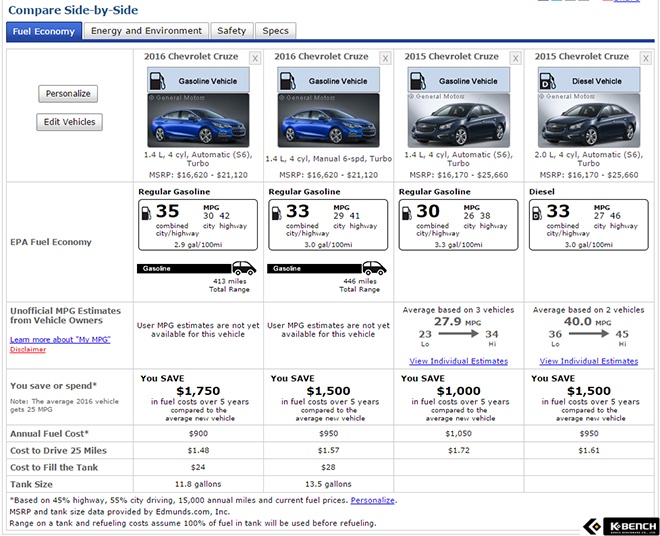This screenshot has height=536, width=660.
Task: View Individual Estimates for 40.0 MPG average
Action: coord(589,361)
